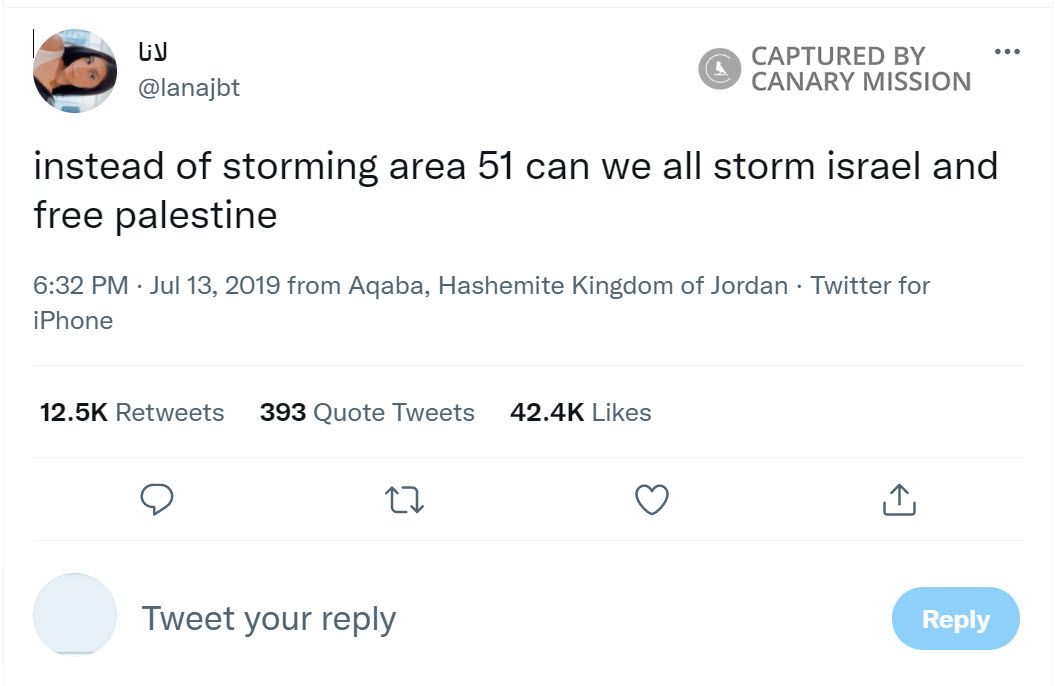The image size is (1062, 686).
Task: Click the tweet text about area 51
Action: click(x=515, y=190)
